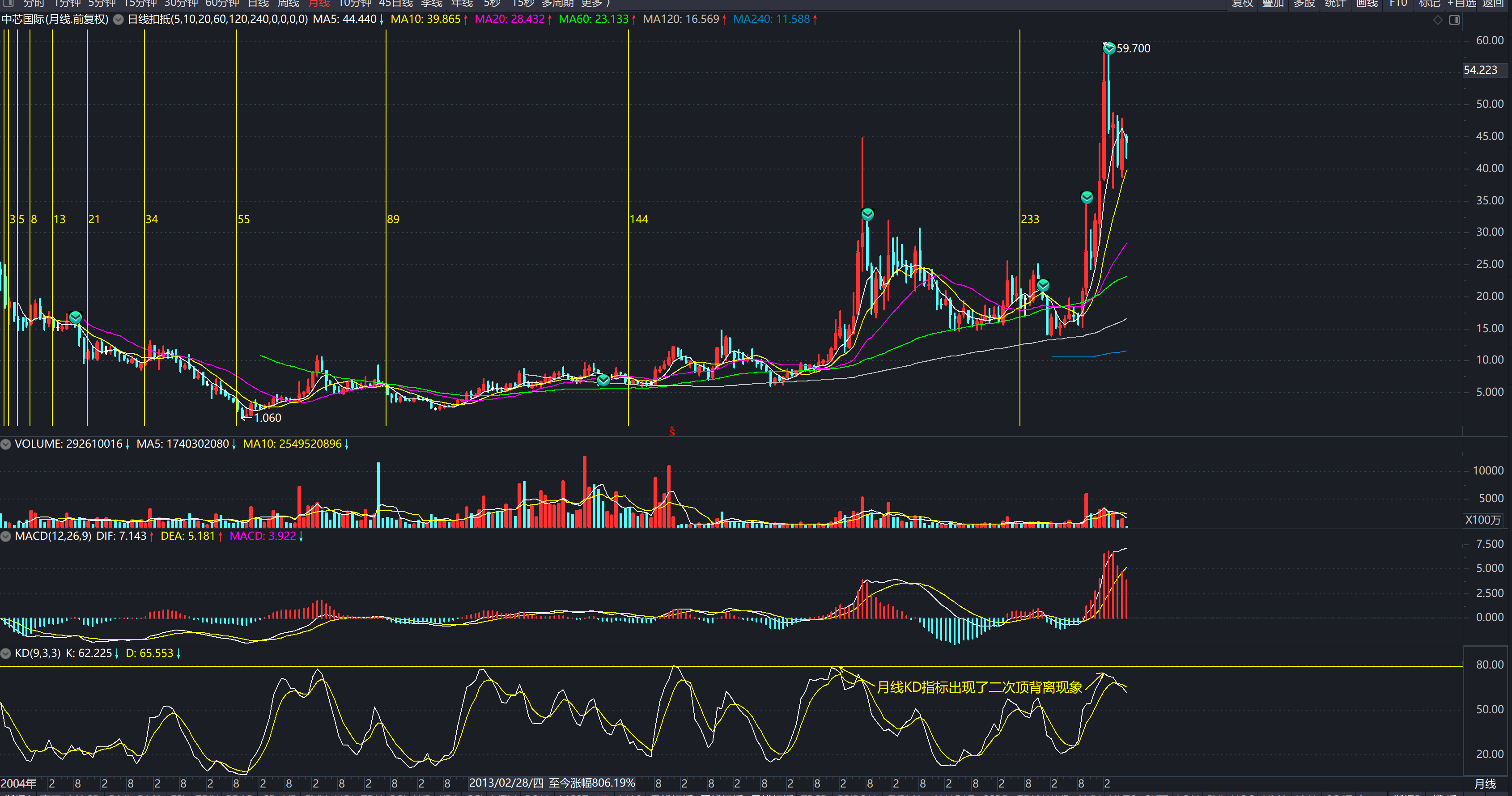Click the 返回 back button
The height and width of the screenshot is (796, 1512).
pos(1493,4)
